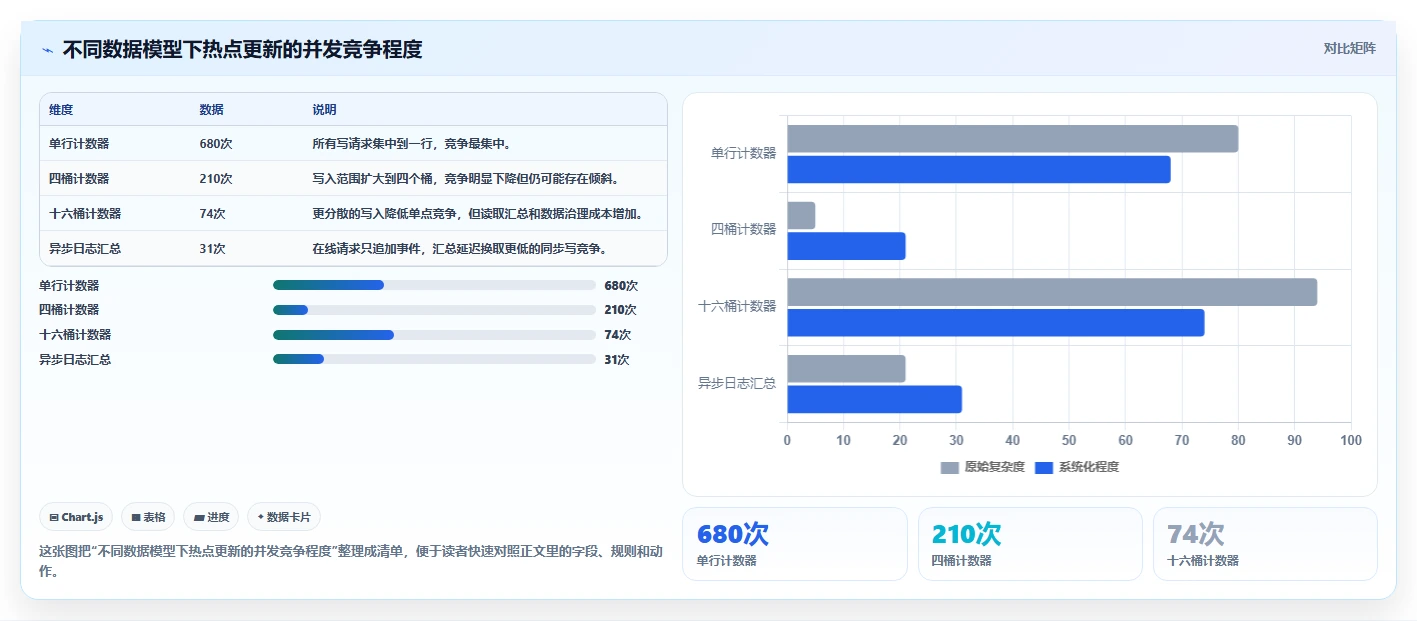Click the gray chart bar for 单行计数器
Screen dimensions: 1417x621
(1013, 139)
